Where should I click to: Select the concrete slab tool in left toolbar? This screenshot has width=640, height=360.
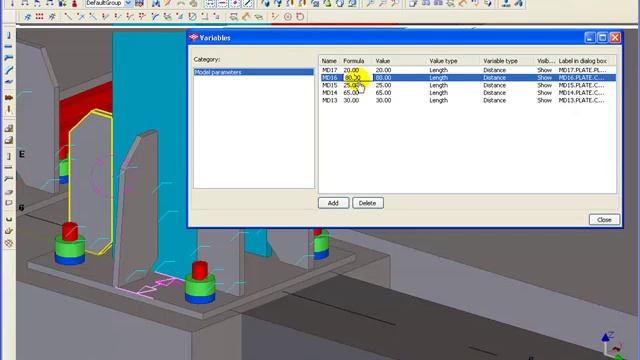click(9, 191)
